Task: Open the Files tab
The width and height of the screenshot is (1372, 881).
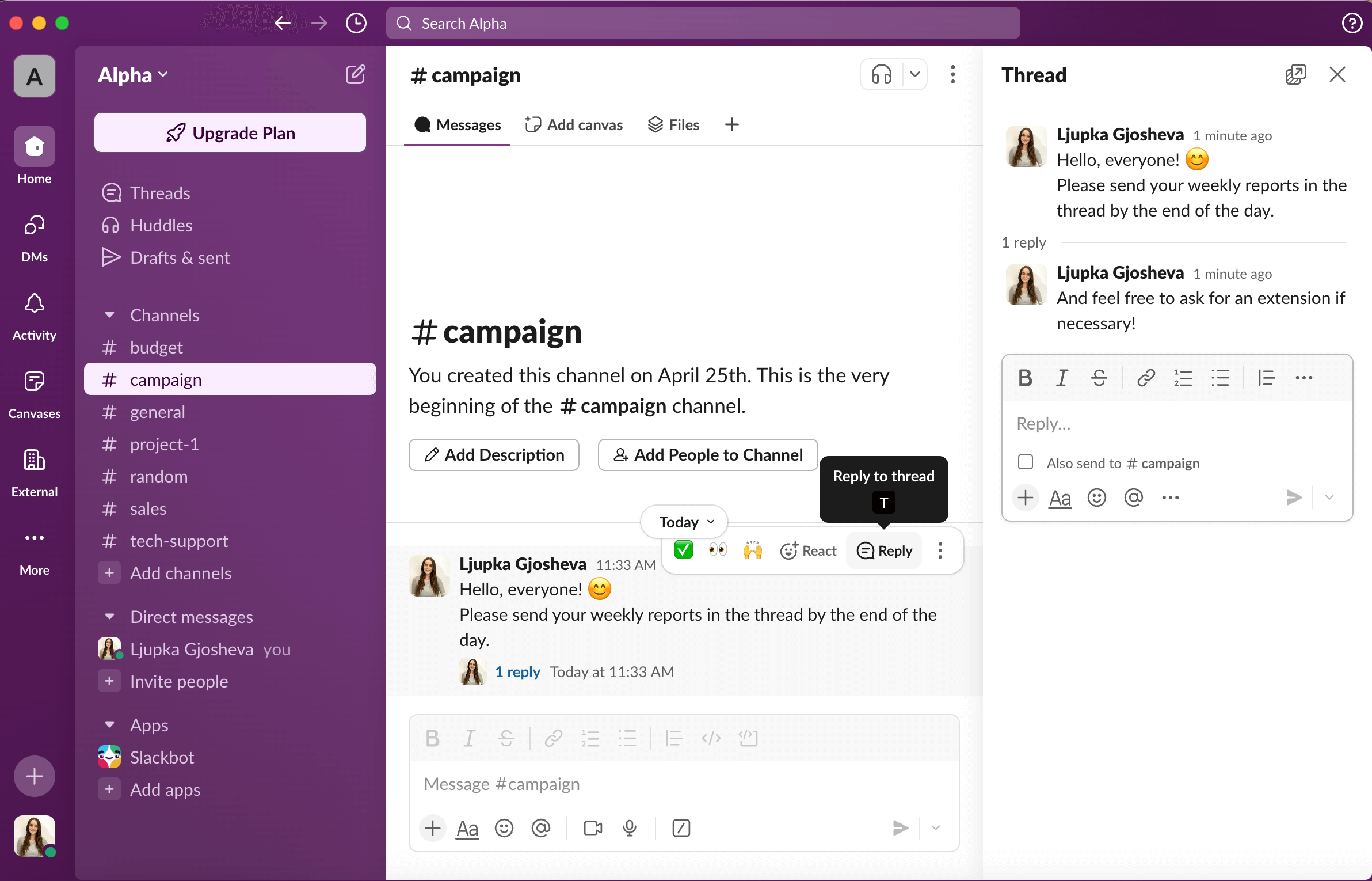Action: coord(673,125)
